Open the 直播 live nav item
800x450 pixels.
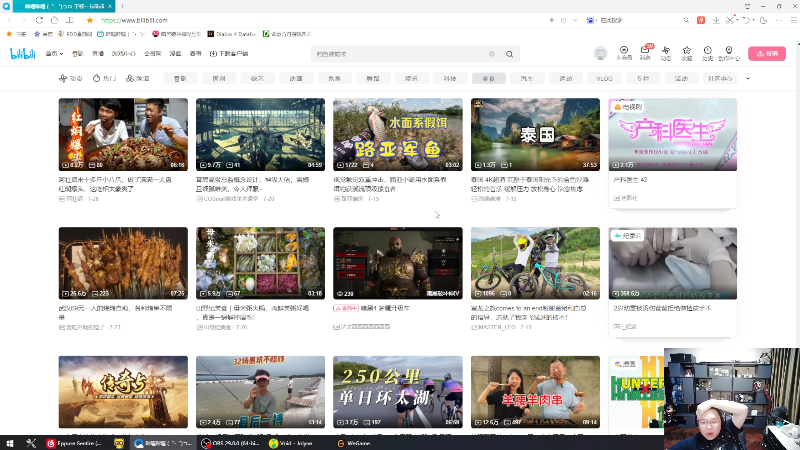[x=97, y=54]
